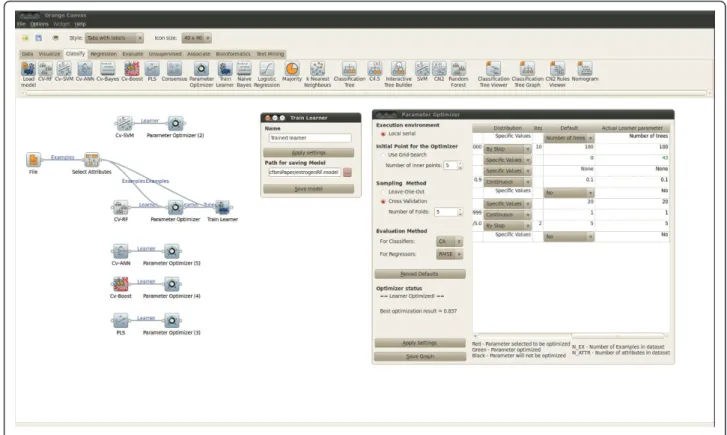
Task: Select the PLS toolbar widget
Action: (x=152, y=69)
